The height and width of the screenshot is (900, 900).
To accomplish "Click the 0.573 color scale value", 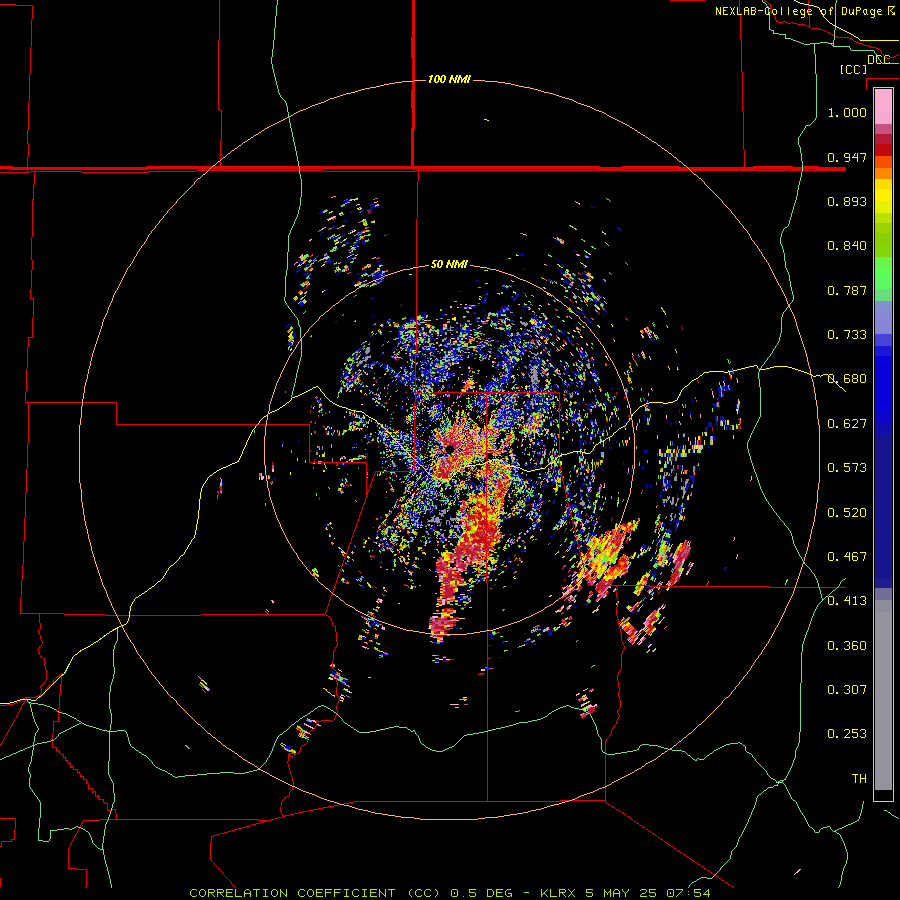I will click(x=847, y=468).
